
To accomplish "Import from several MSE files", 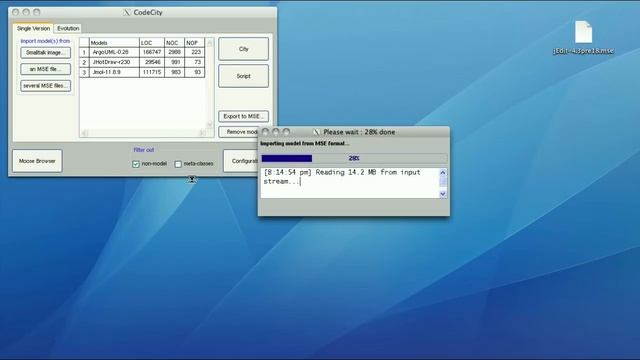I will click(45, 86).
